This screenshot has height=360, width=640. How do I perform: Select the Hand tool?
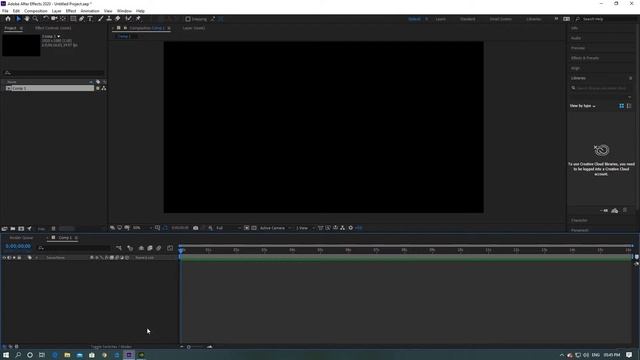click(x=27, y=19)
